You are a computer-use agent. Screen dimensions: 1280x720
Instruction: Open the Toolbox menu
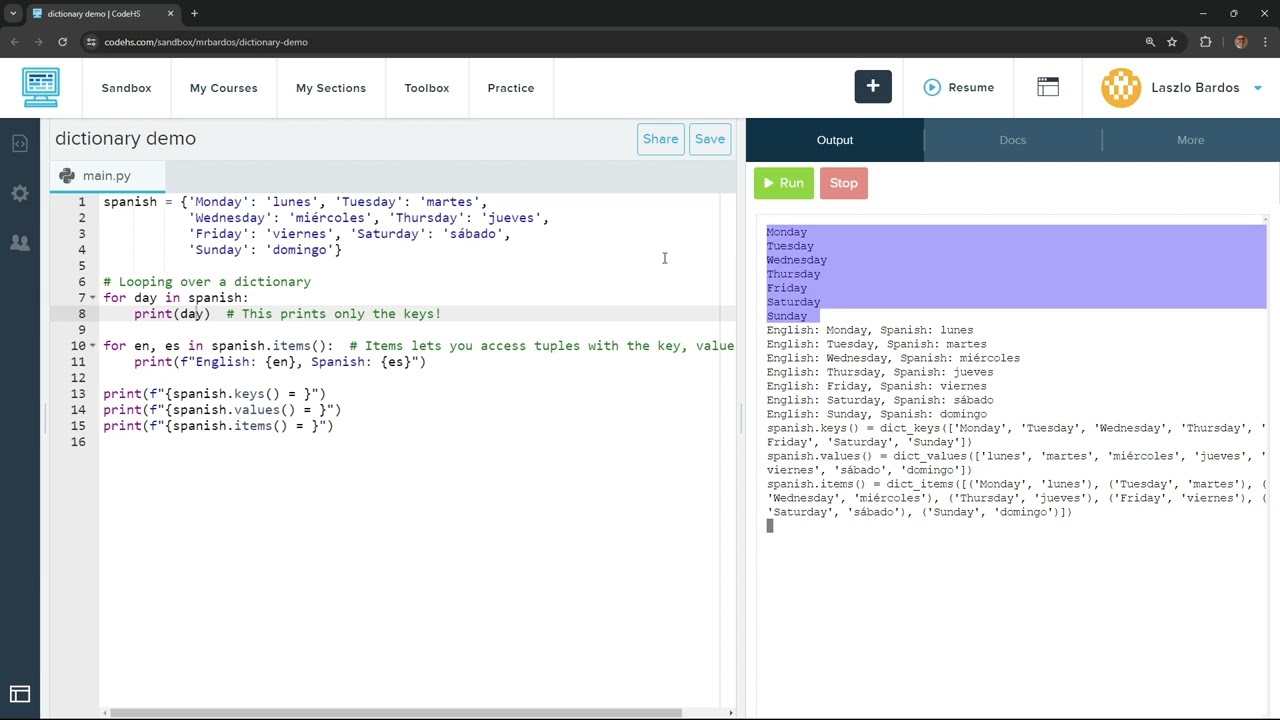(427, 88)
